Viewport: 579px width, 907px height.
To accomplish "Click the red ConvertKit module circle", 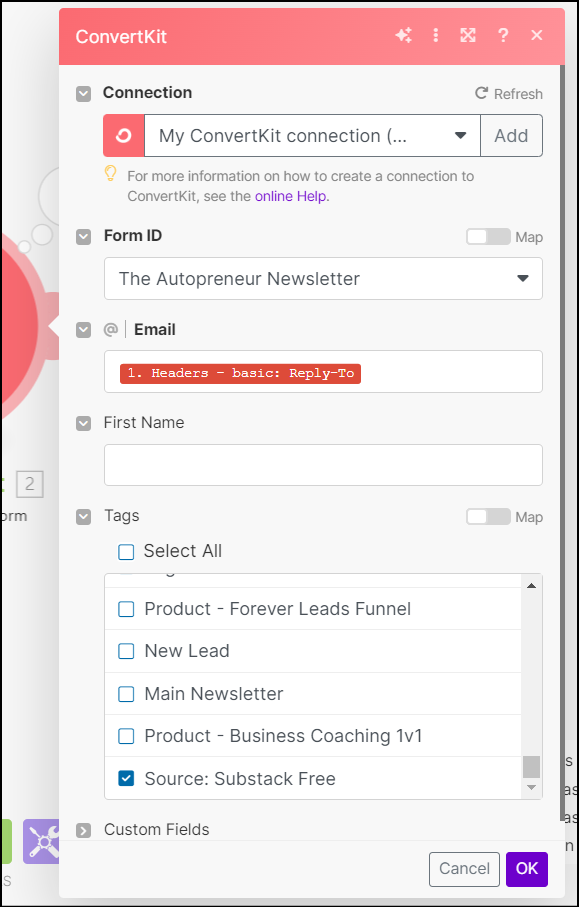I will click(17, 324).
